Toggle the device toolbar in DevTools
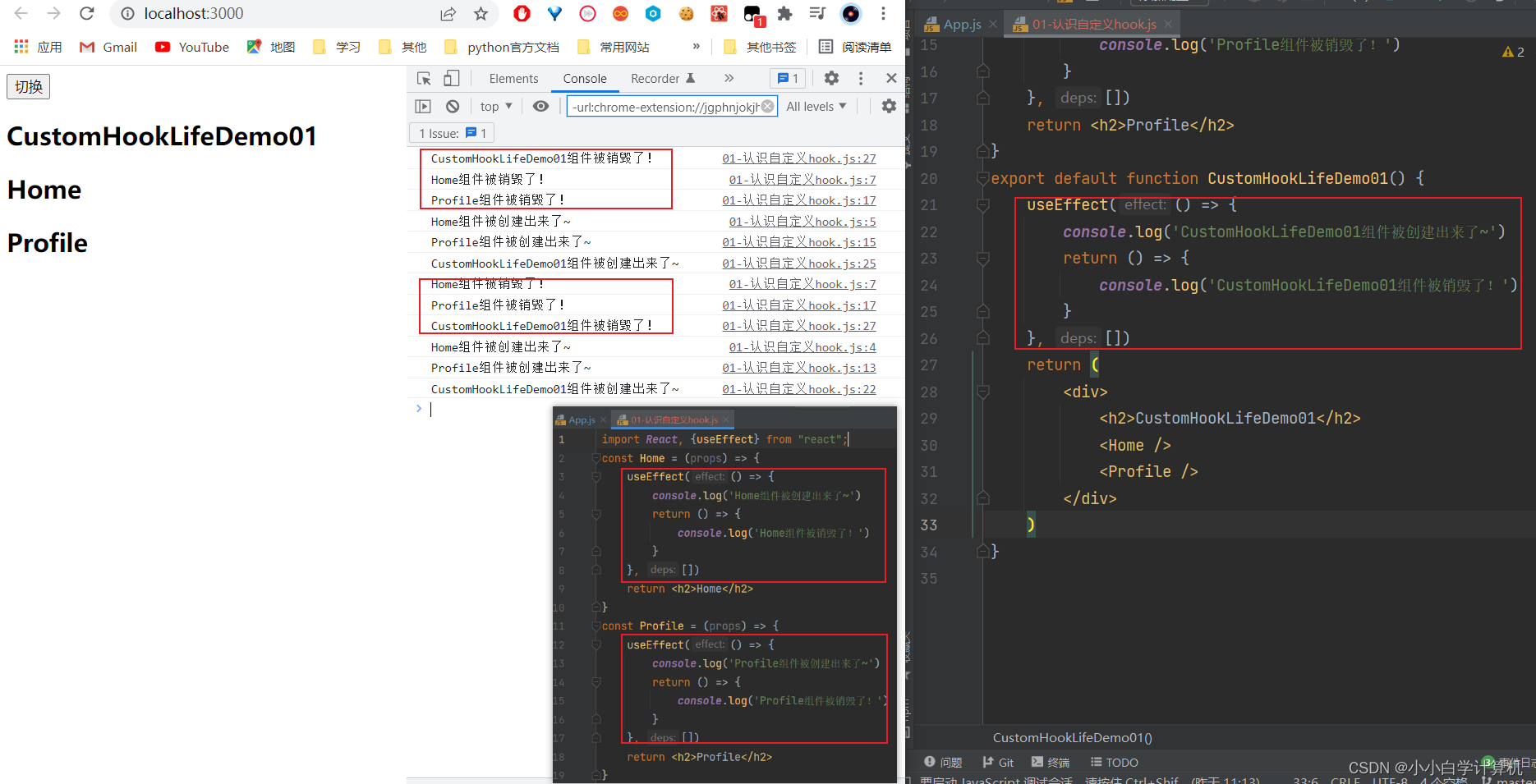This screenshot has width=1536, height=784. point(451,78)
